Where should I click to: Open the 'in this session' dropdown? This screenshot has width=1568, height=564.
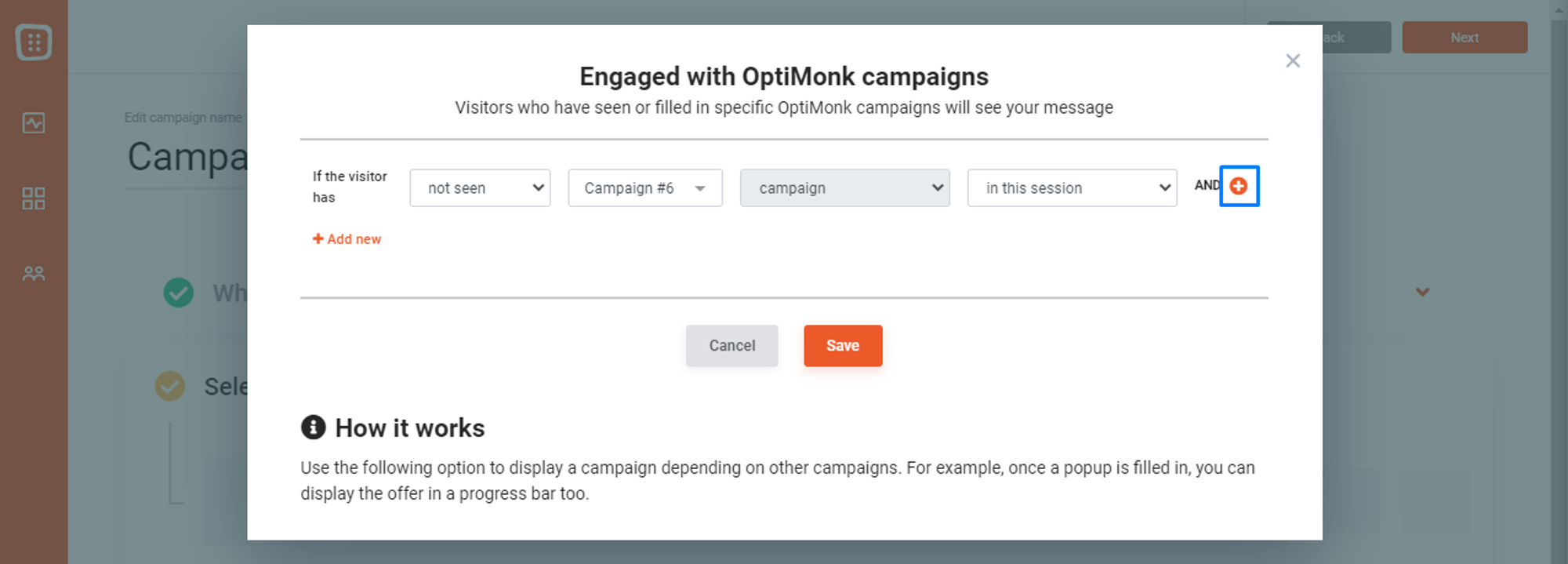tap(1073, 188)
